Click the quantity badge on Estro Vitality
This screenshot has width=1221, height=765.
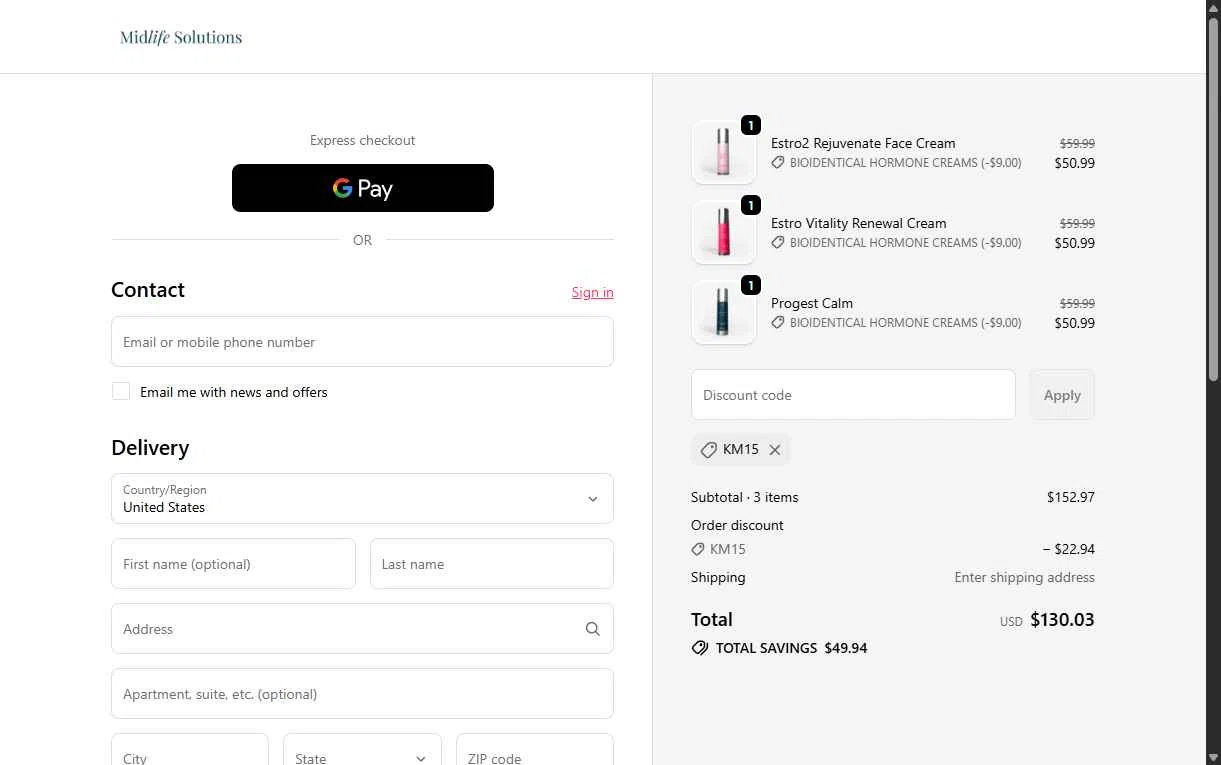(751, 205)
